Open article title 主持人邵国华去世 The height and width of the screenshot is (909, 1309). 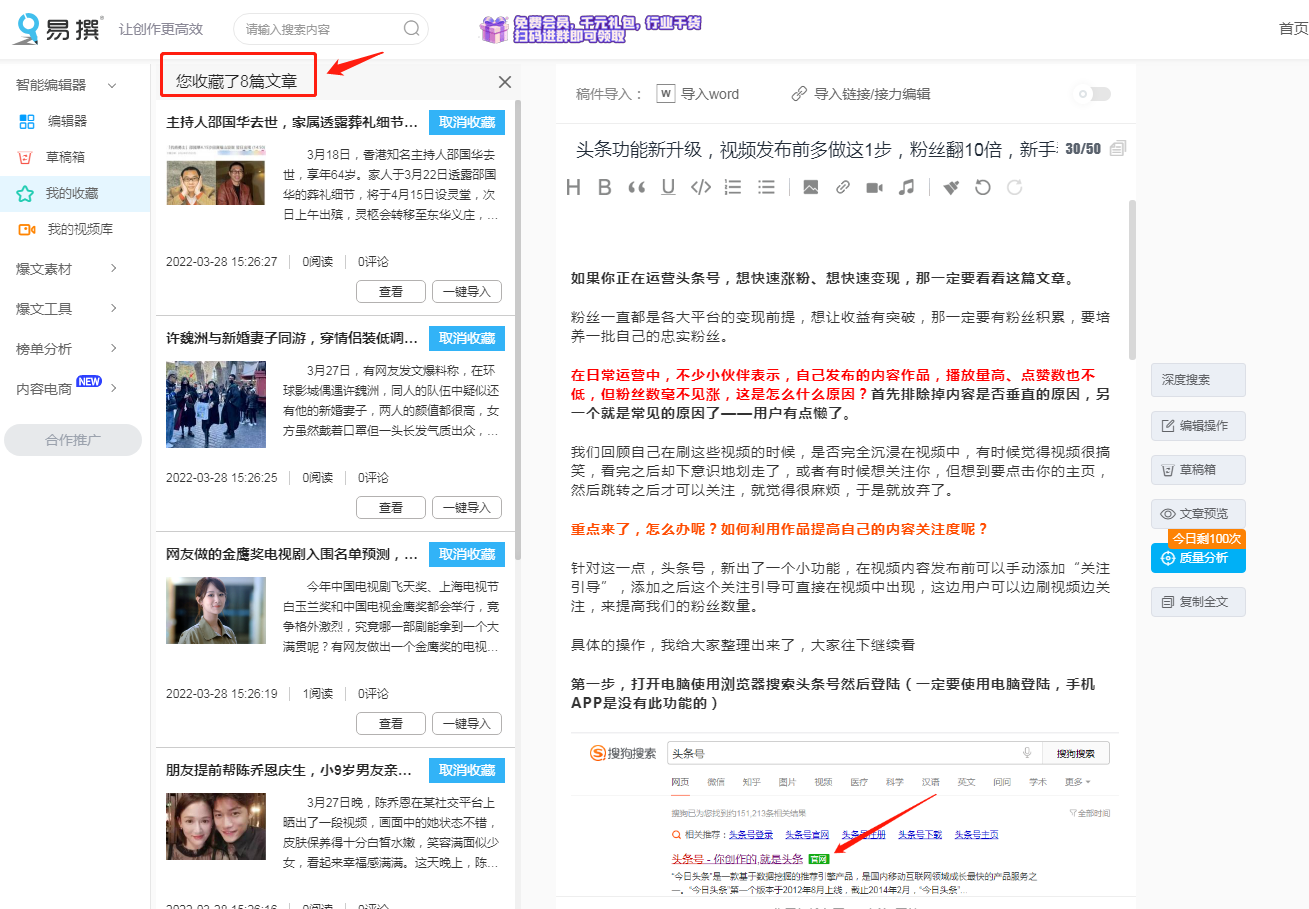[x=292, y=122]
